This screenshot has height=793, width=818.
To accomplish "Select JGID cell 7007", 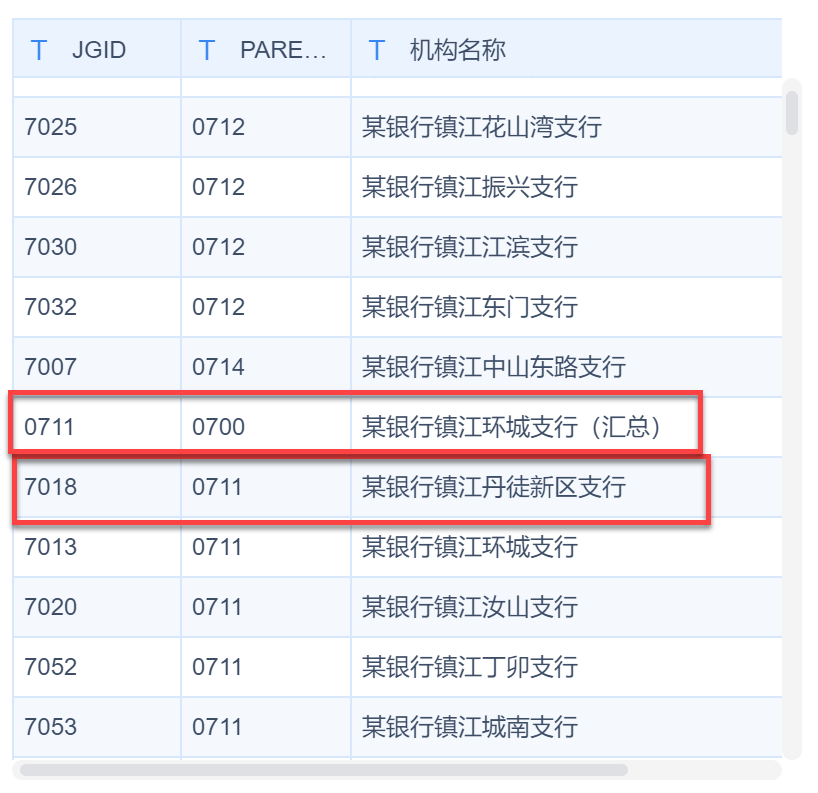I will click(x=50, y=368).
